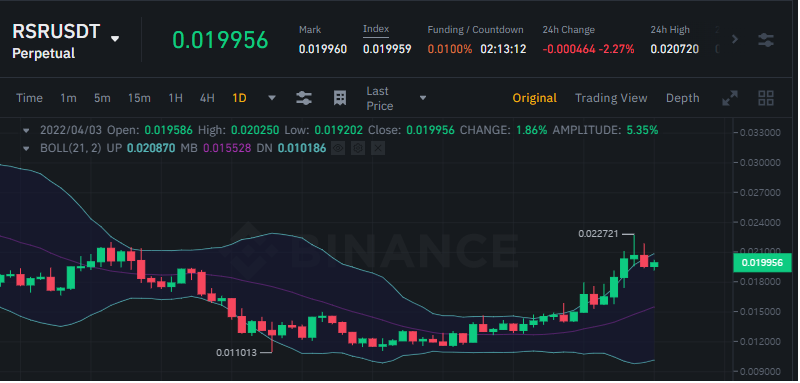The width and height of the screenshot is (800, 383).
Task: Select the 4H interval
Action: pos(207,98)
